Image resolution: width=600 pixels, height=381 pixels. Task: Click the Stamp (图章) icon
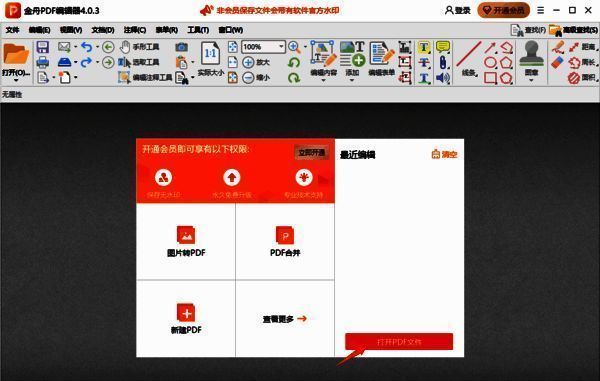[531, 54]
